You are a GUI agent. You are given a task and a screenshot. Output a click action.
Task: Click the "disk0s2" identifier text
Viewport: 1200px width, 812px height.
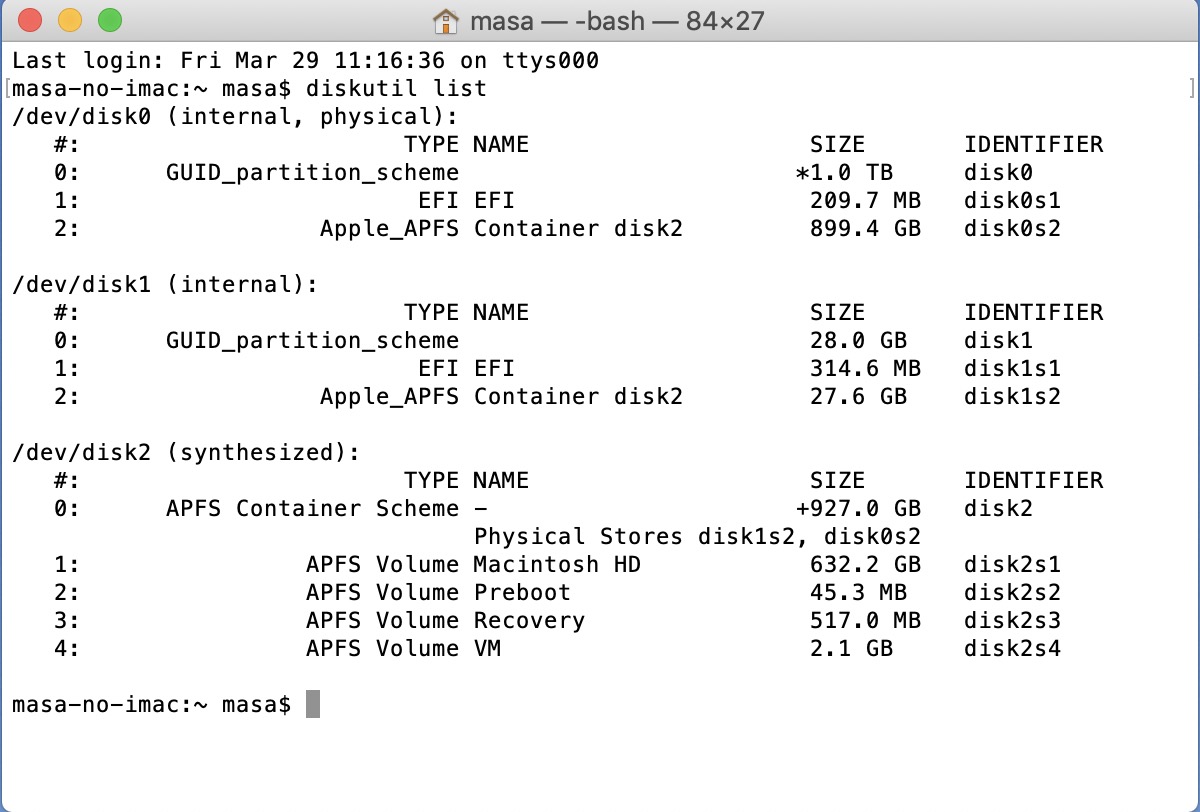(x=1012, y=228)
